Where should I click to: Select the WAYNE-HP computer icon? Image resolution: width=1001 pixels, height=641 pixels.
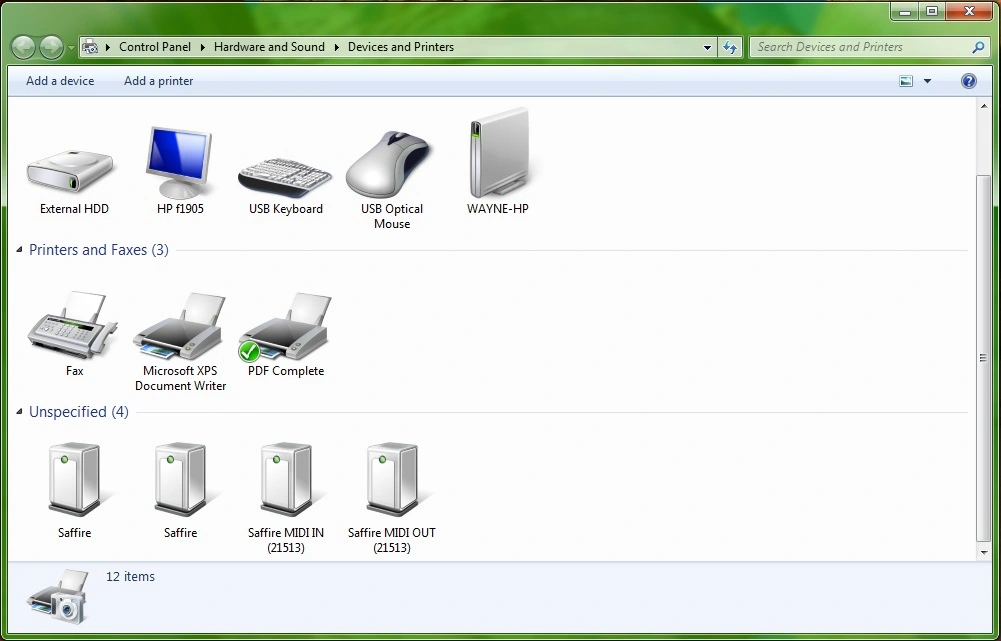(x=500, y=152)
